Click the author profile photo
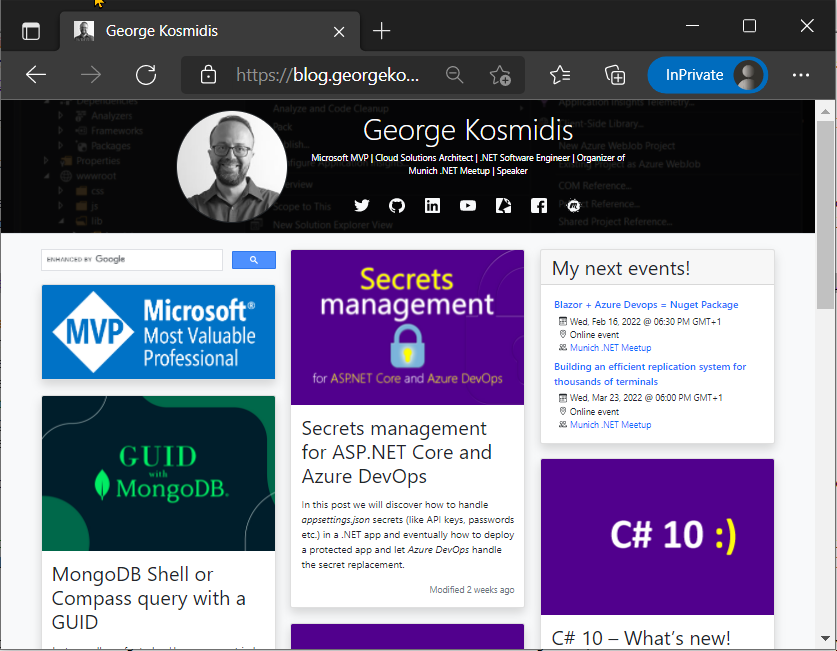This screenshot has height=651, width=837. (x=232, y=166)
